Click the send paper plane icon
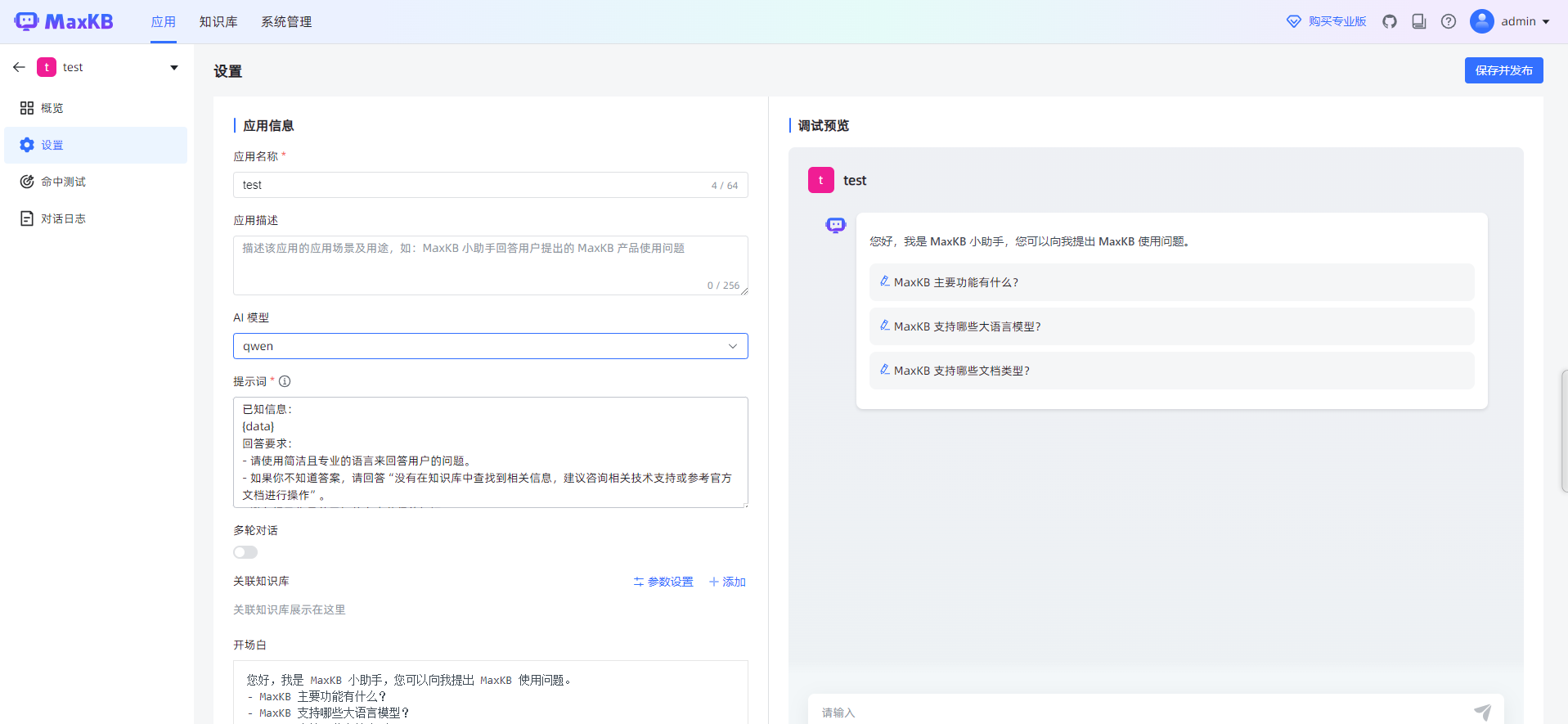The image size is (1568, 724). click(1482, 712)
